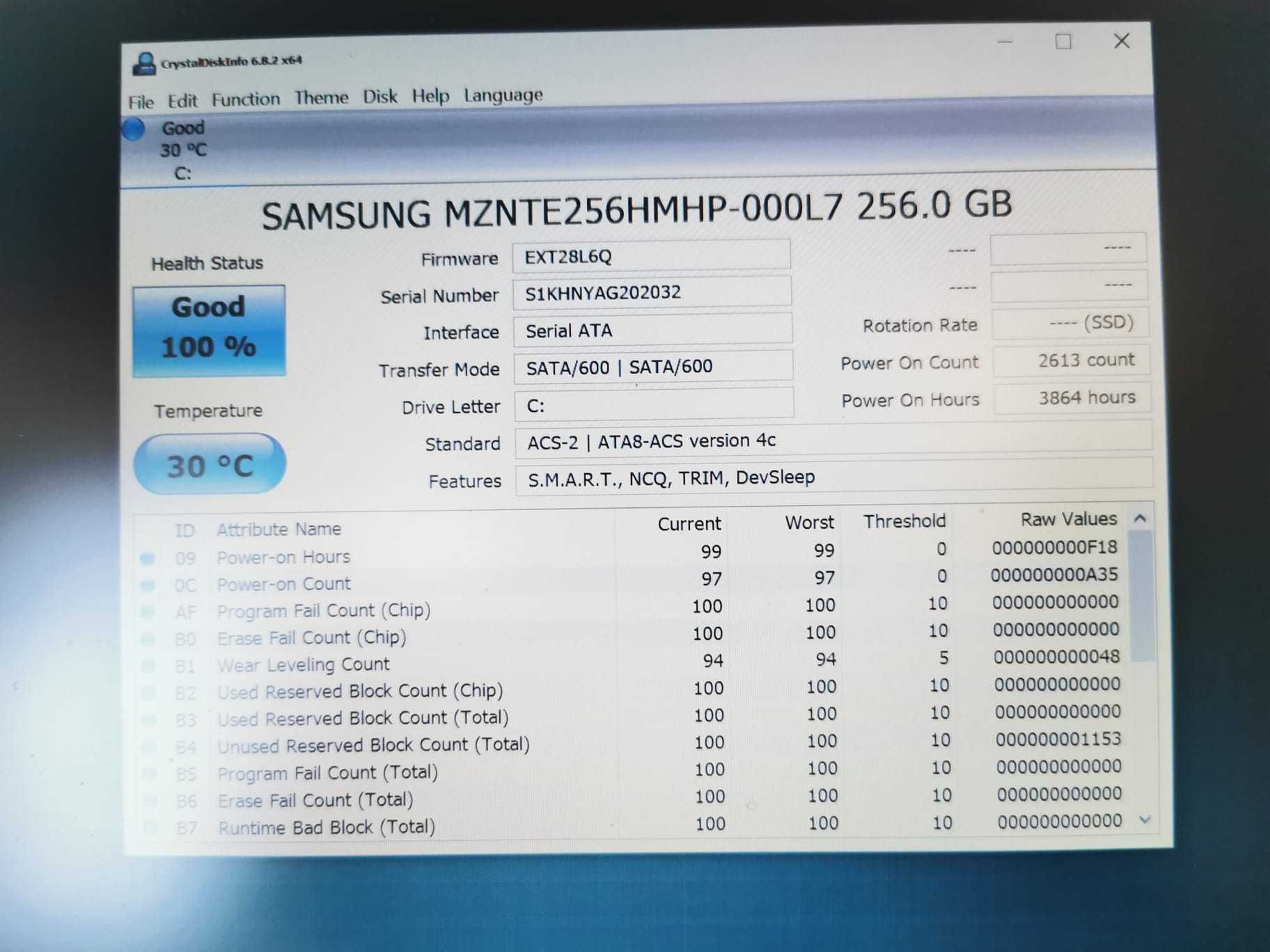Click the Threshold column header

[x=904, y=521]
